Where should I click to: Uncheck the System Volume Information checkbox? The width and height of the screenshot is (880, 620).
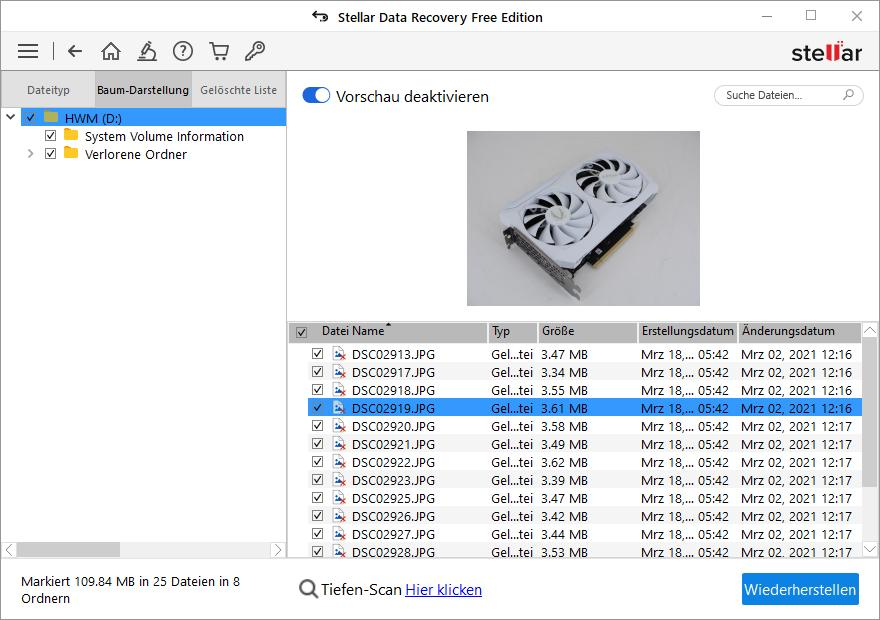[x=51, y=136]
